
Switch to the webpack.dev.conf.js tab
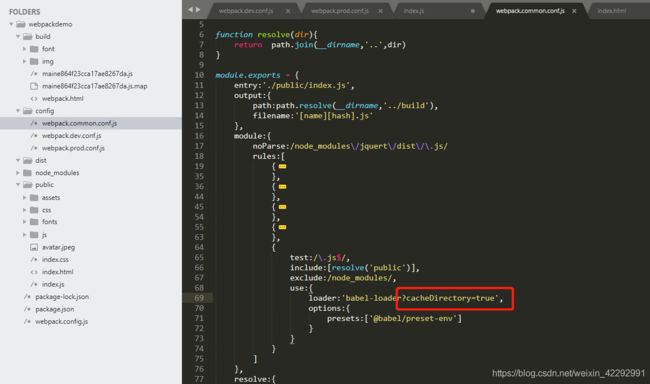tap(246, 11)
